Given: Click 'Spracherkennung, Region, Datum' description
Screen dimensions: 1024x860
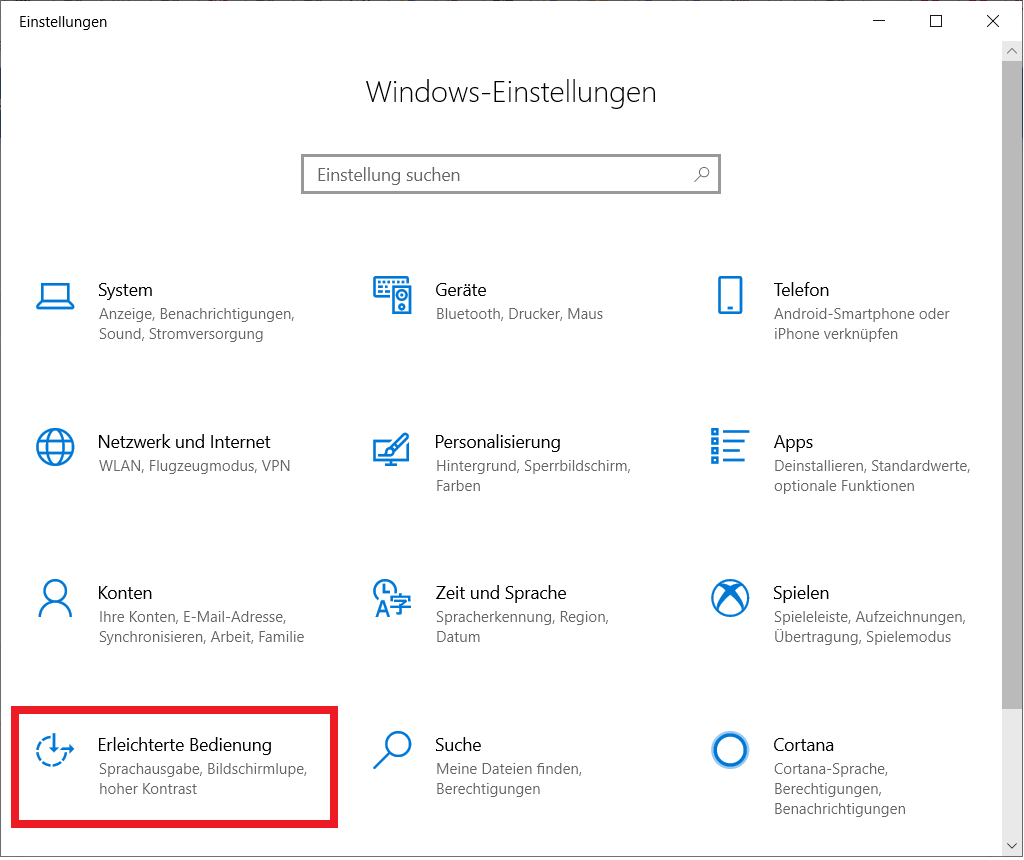Looking at the screenshot, I should [x=522, y=627].
